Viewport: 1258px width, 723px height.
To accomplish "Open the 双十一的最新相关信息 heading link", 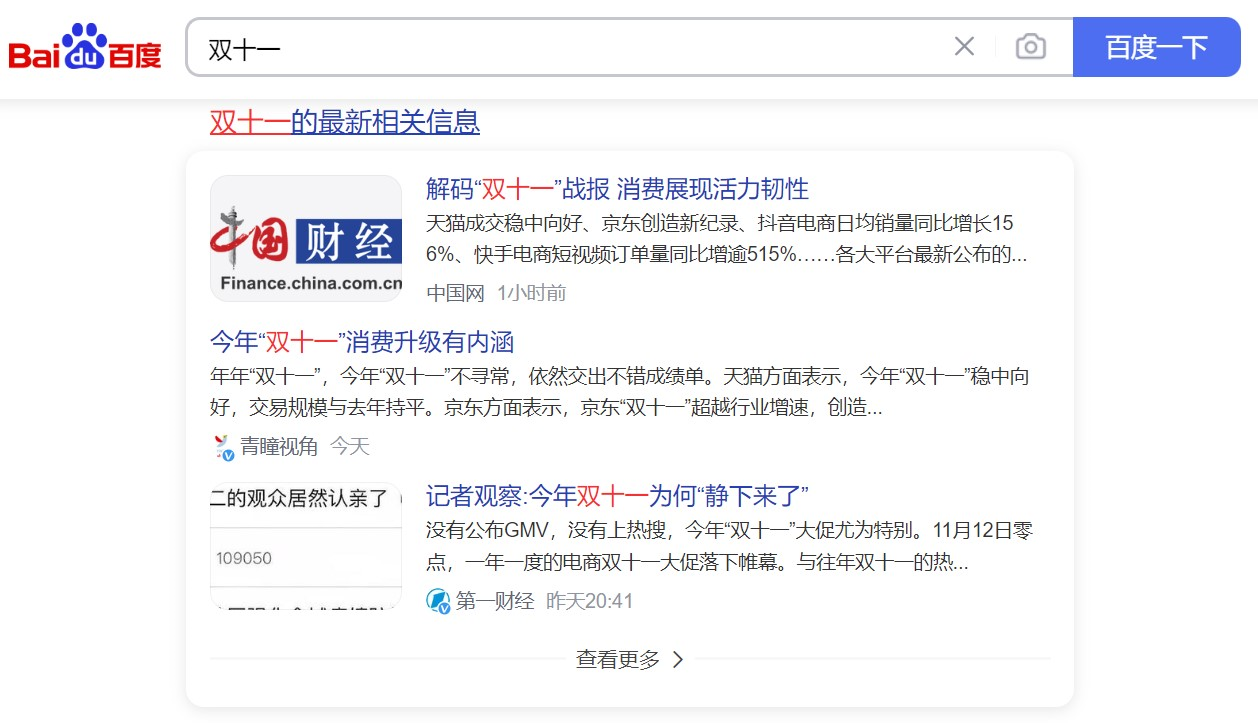I will pos(345,122).
